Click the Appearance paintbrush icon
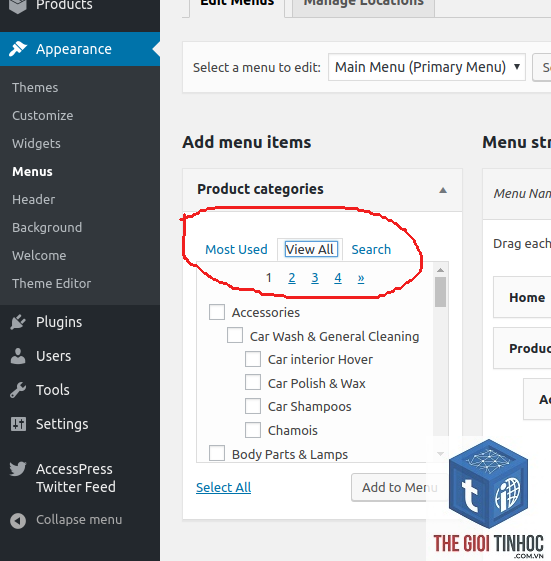The height and width of the screenshot is (561, 551). (18, 49)
